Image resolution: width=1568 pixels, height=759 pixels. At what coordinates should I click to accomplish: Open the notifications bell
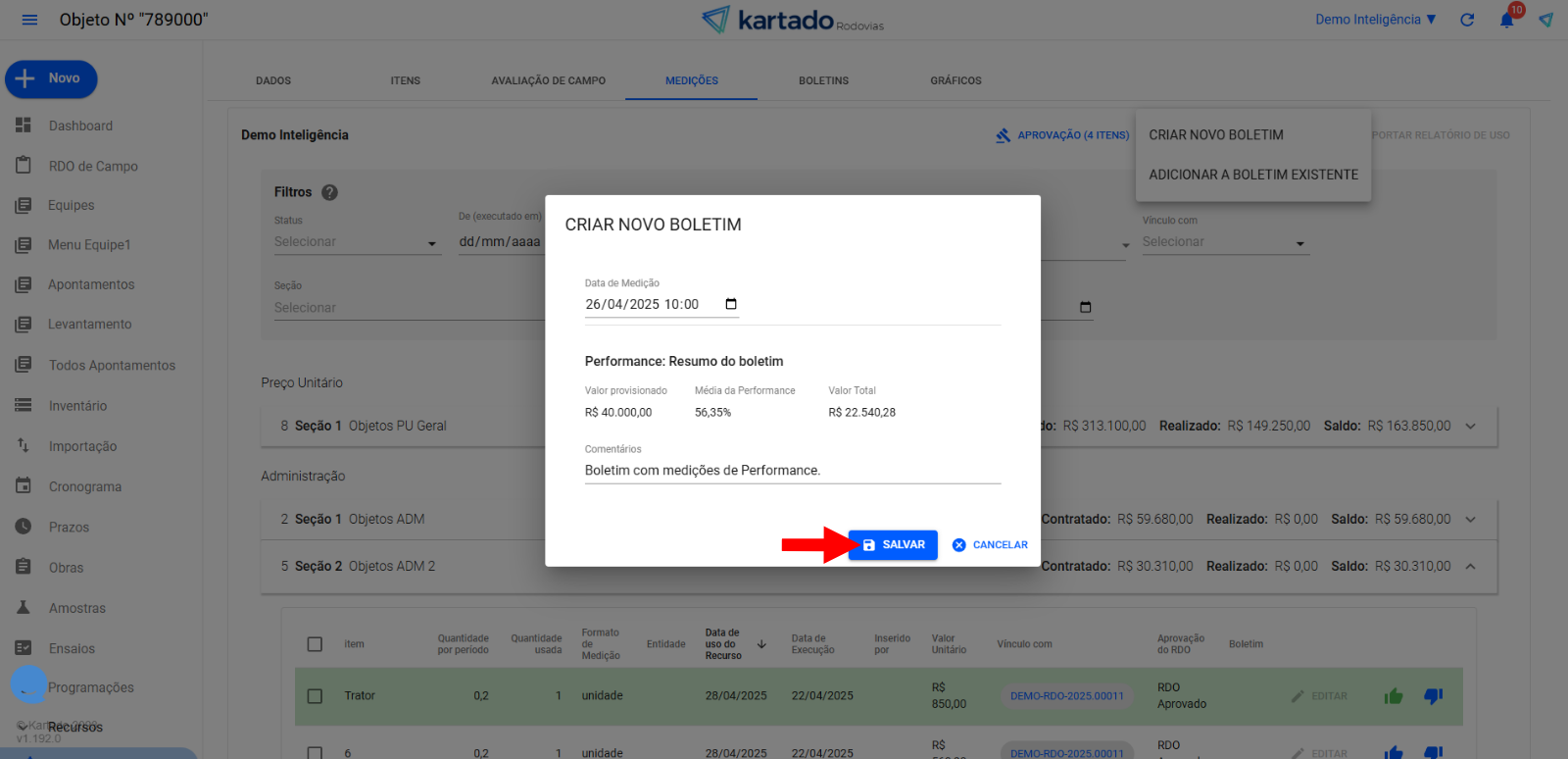coord(1507,20)
